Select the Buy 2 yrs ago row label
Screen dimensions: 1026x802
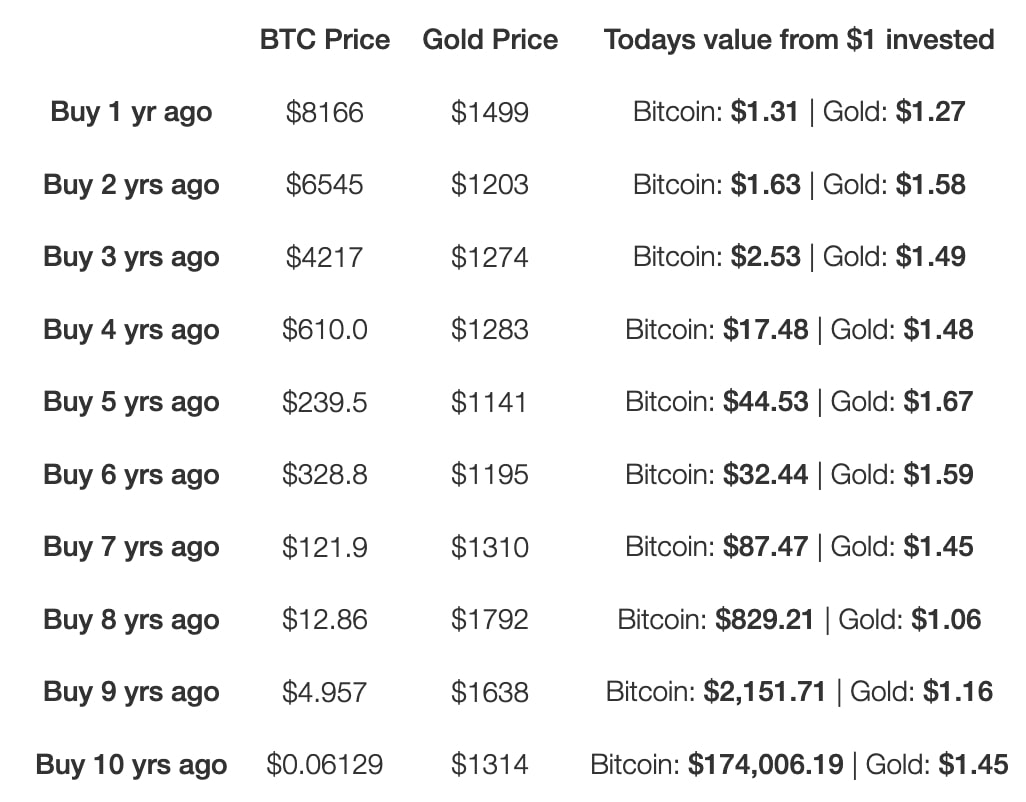(x=131, y=185)
